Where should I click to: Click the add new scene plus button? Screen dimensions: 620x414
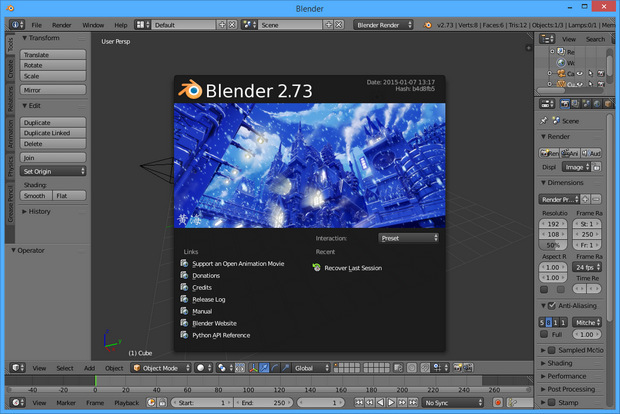328,25
